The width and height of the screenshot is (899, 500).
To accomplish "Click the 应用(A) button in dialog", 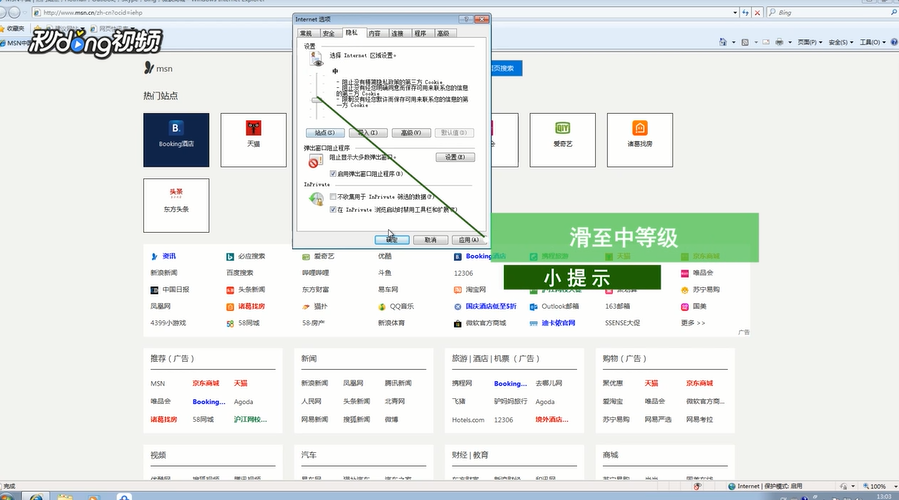I will pyautogui.click(x=469, y=240).
